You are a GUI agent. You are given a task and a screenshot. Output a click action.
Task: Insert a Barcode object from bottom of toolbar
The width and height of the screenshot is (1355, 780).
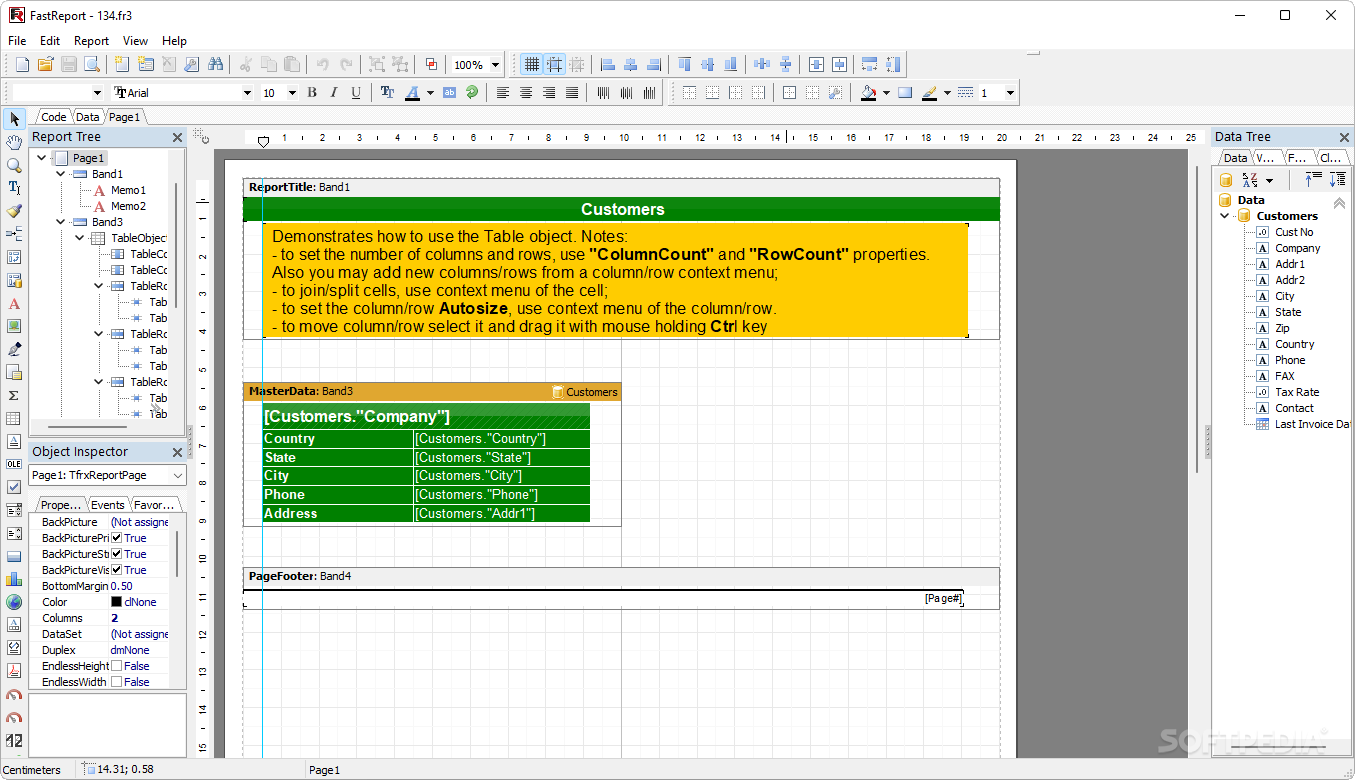[14, 740]
